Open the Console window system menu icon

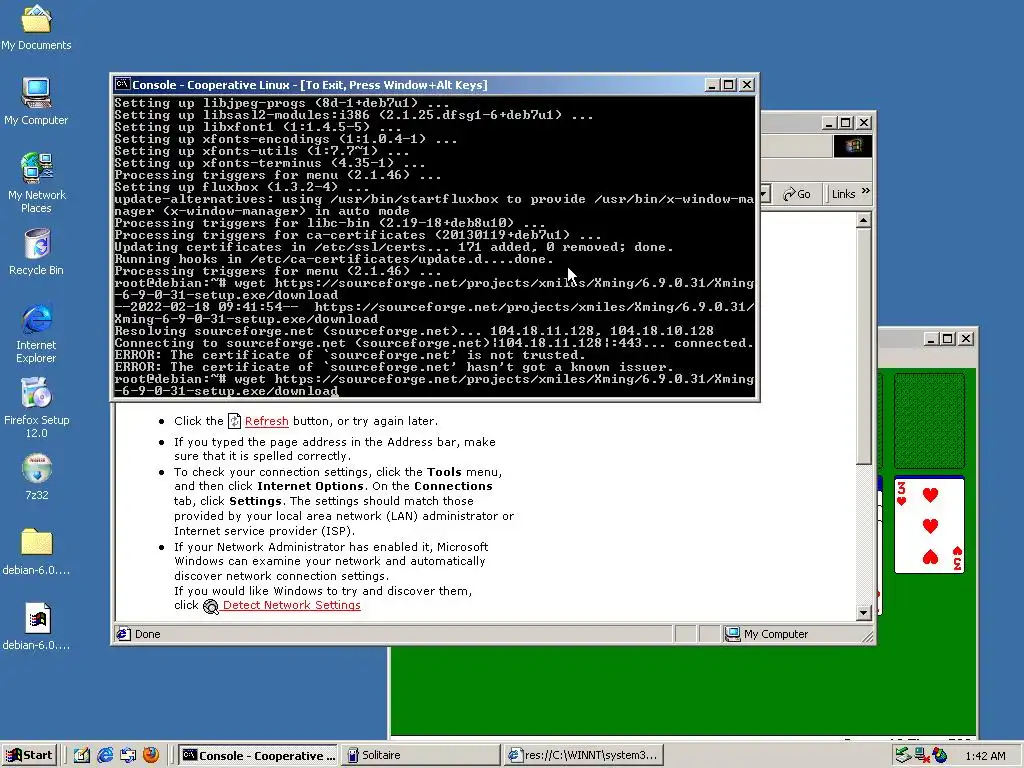122,84
